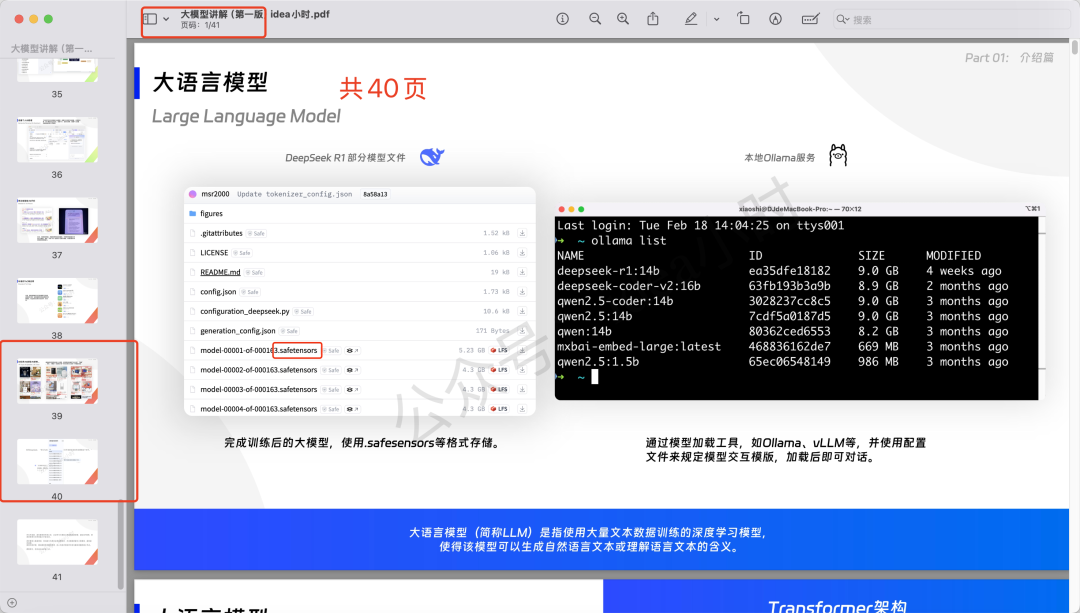The height and width of the screenshot is (613, 1080).
Task: Click the search field in toolbar
Action: [951, 19]
